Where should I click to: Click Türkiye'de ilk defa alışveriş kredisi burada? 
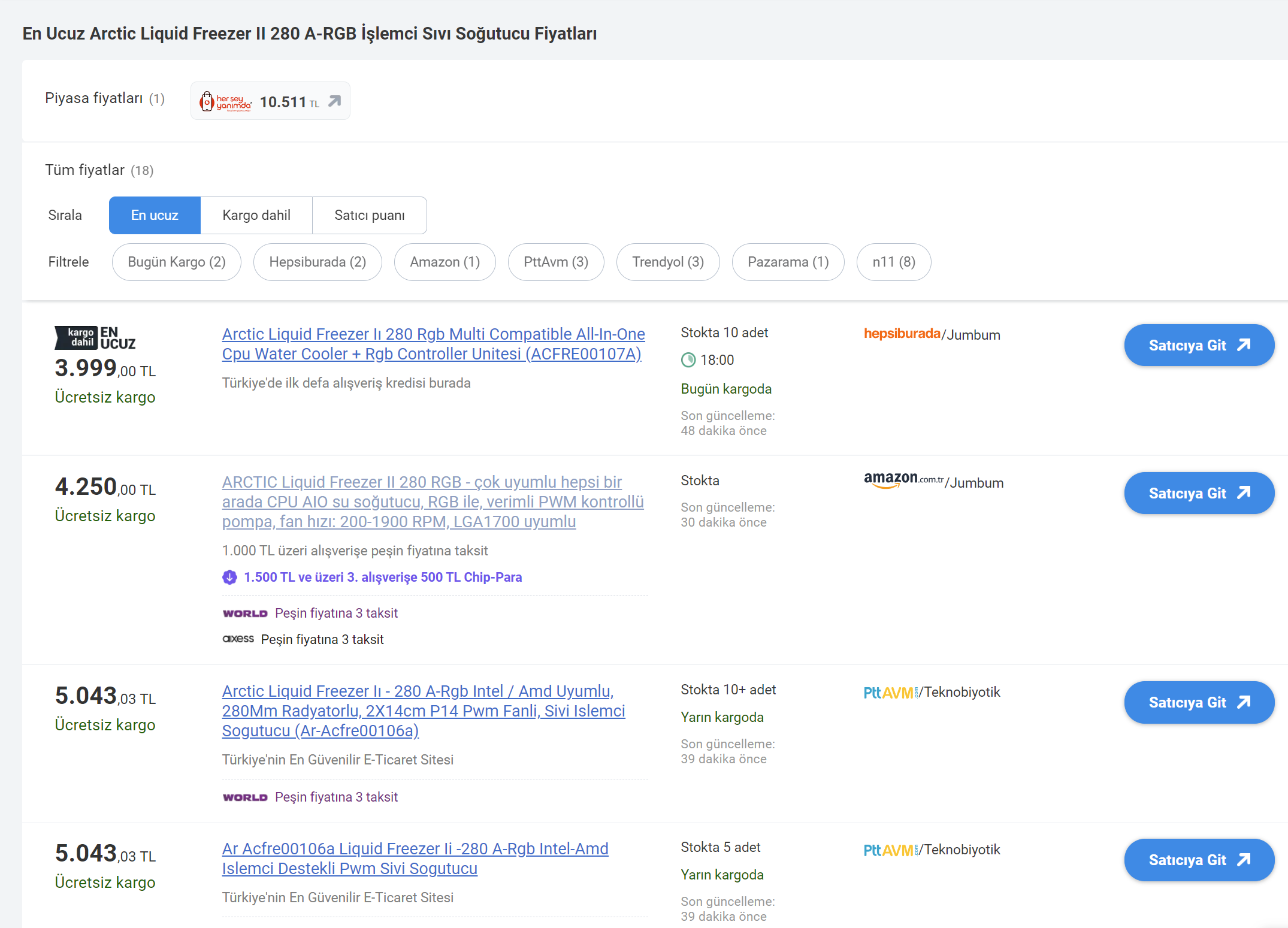(346, 383)
